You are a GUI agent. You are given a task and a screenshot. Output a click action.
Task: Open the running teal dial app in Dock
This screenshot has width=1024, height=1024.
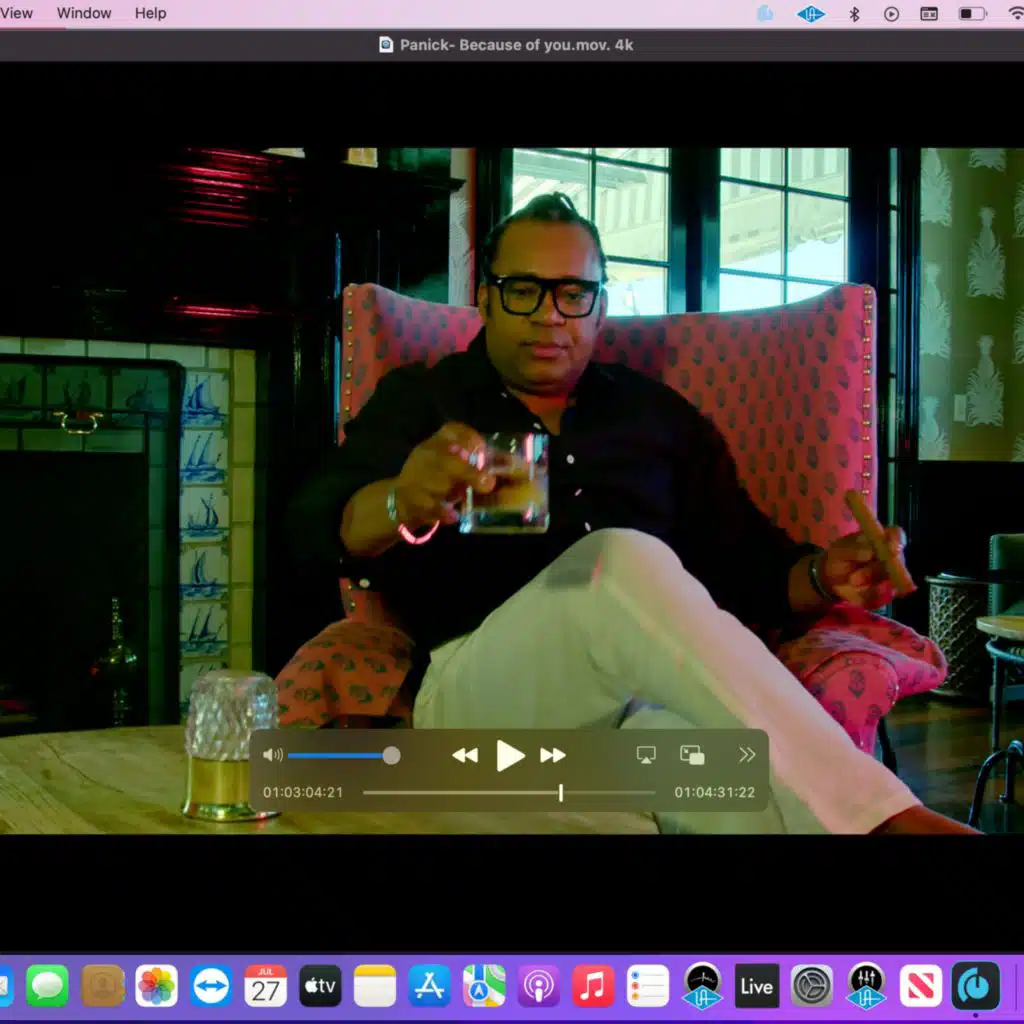click(x=975, y=985)
